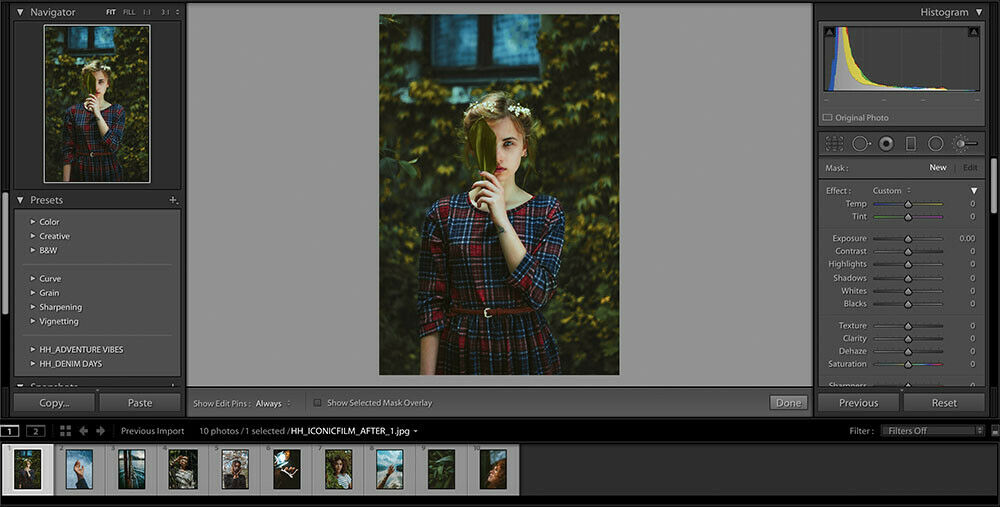Screen dimensions: 1000x507
Task: Select the Adjustment Brush tool
Action: [964, 144]
